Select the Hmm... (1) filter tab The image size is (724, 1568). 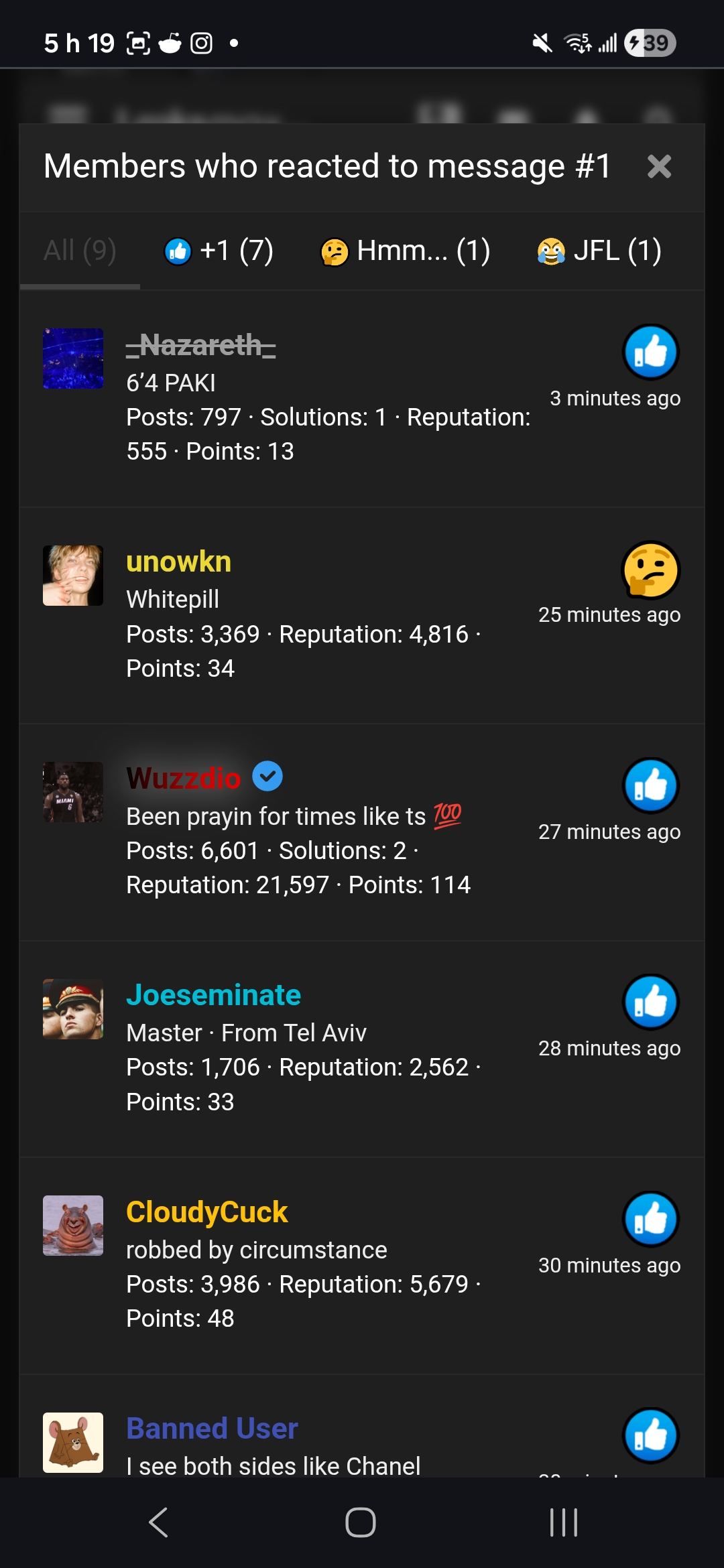[x=404, y=252]
